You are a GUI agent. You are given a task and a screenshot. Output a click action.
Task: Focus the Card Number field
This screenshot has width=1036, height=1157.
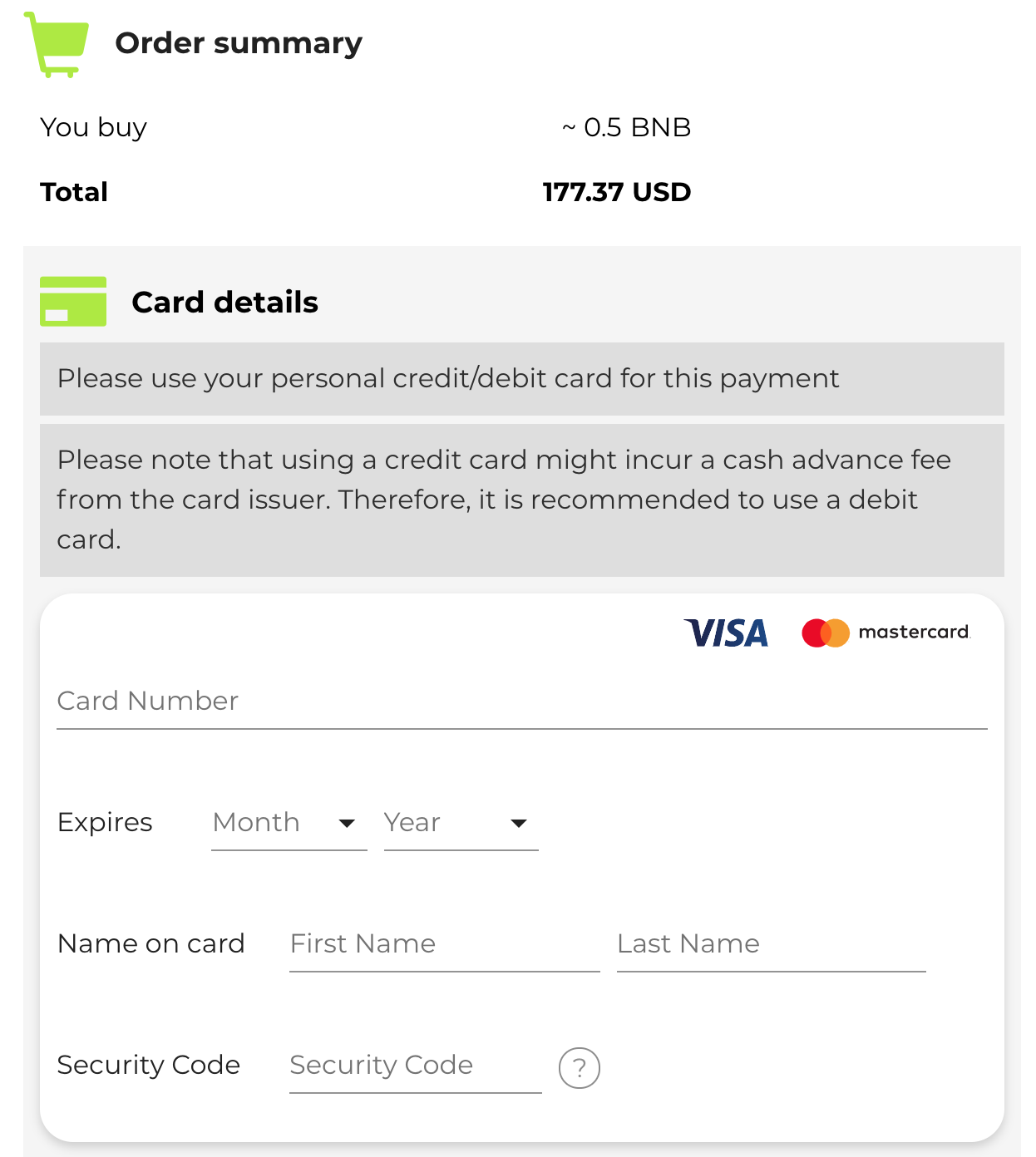[x=521, y=702]
